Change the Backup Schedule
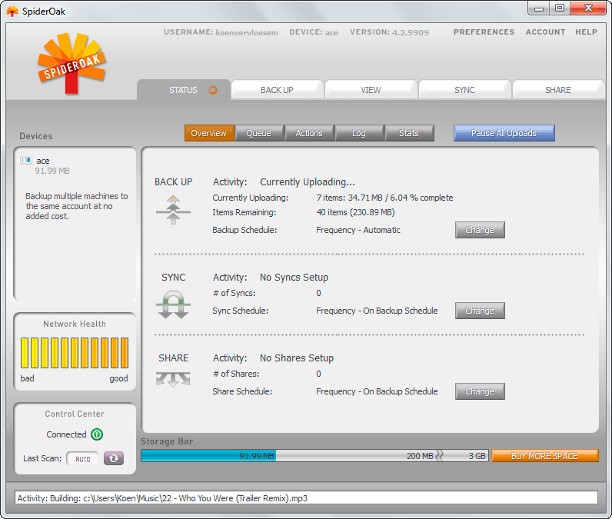Screen dimensions: 612x519 (480, 230)
